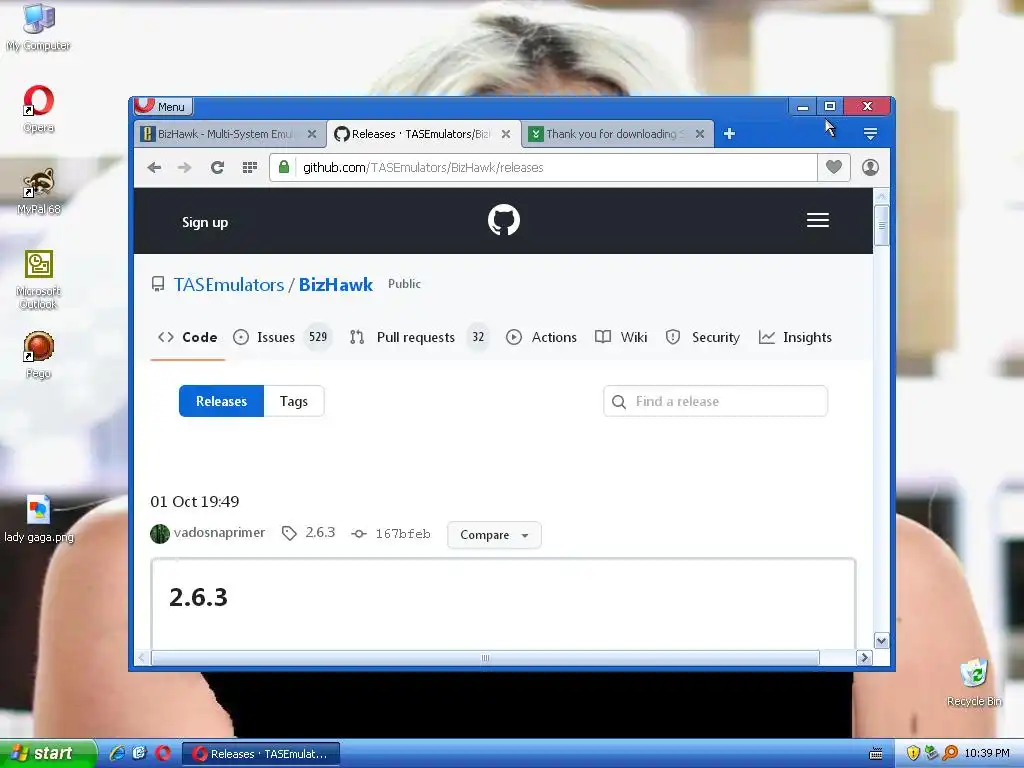1024x768 pixels.
Task: Go to the Actions tab
Action: click(x=541, y=338)
